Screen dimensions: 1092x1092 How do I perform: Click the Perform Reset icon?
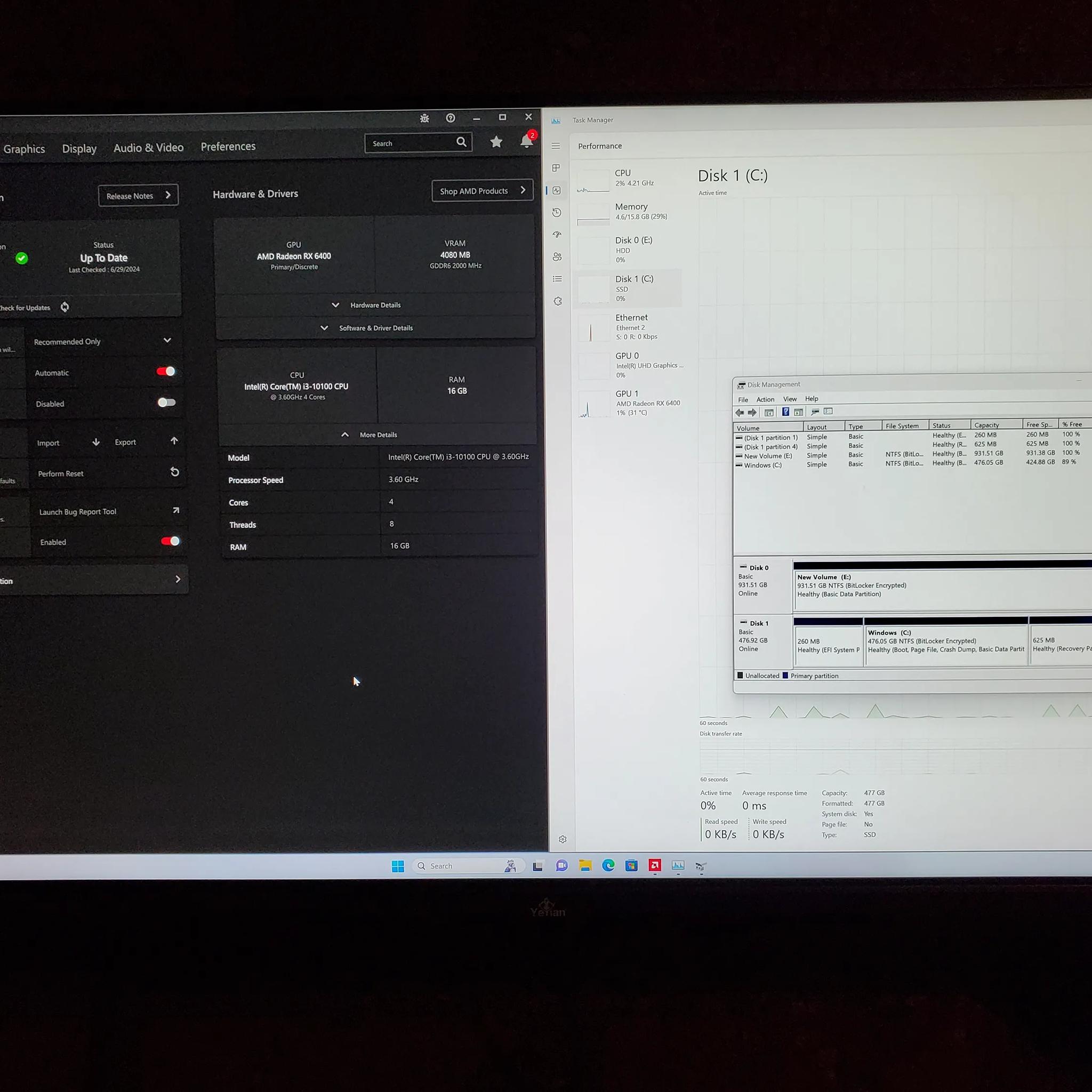(175, 472)
